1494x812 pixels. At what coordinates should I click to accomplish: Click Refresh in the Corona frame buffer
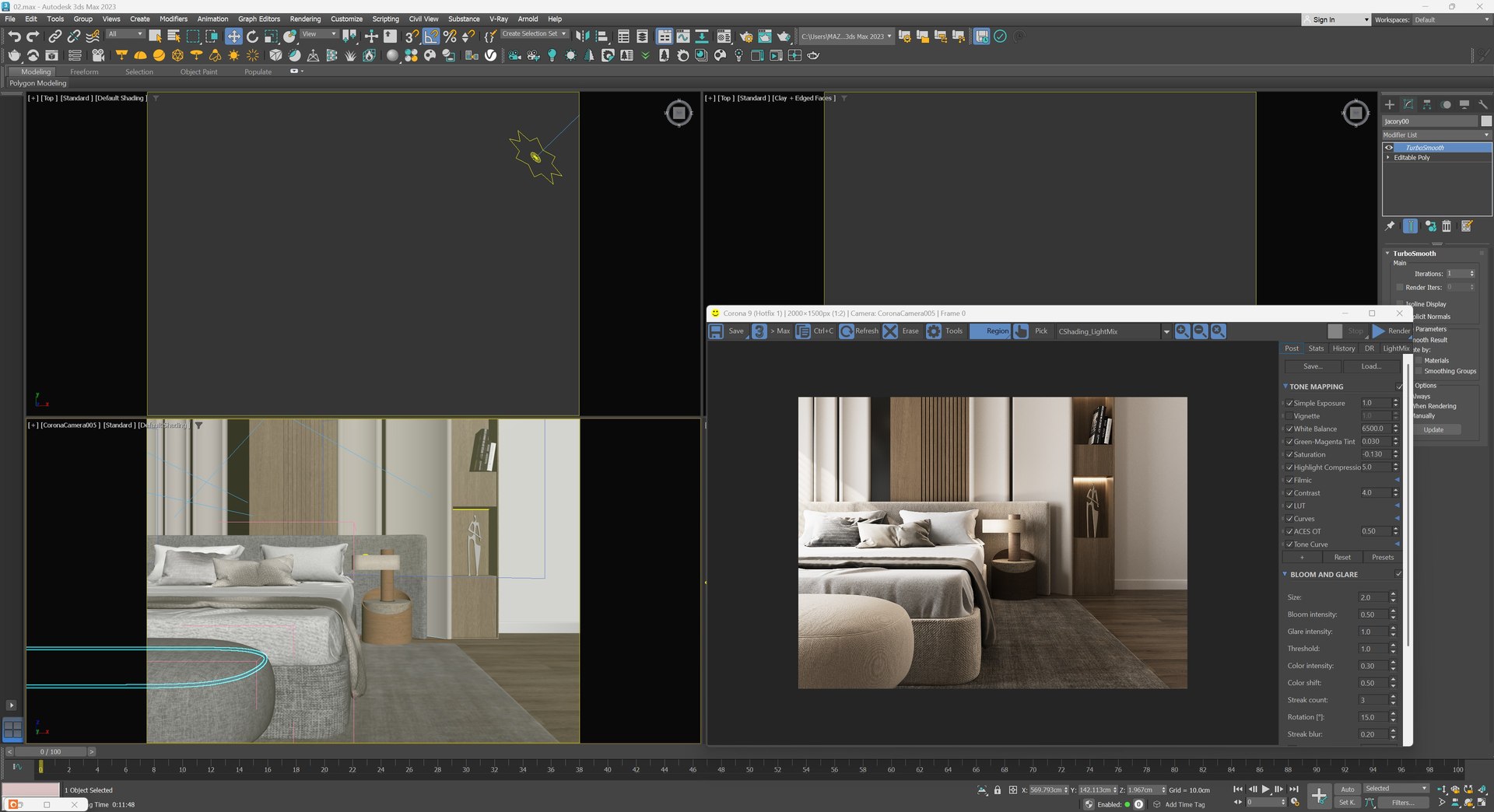coord(859,331)
